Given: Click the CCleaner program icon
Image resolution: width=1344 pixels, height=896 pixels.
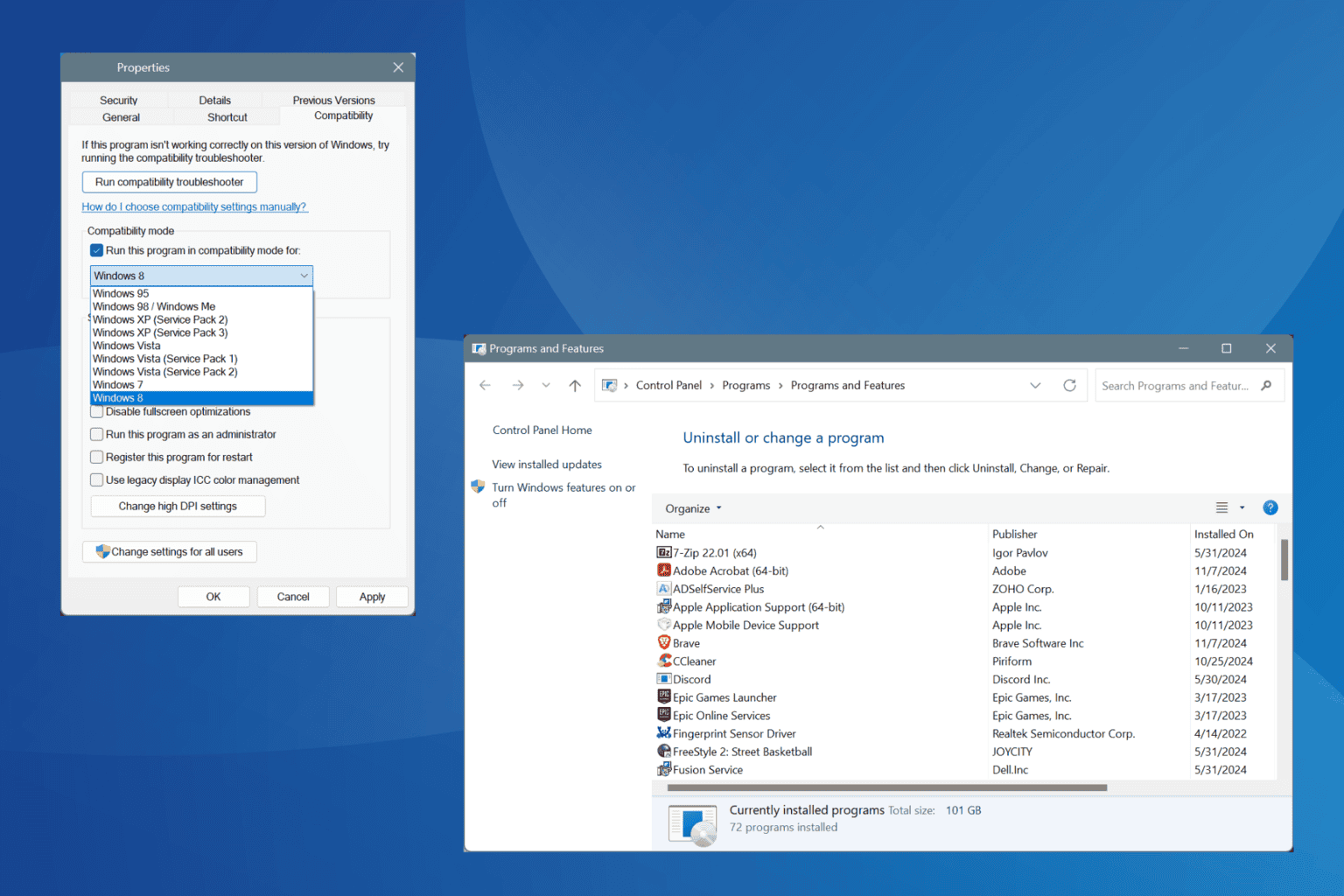Looking at the screenshot, I should tap(664, 661).
